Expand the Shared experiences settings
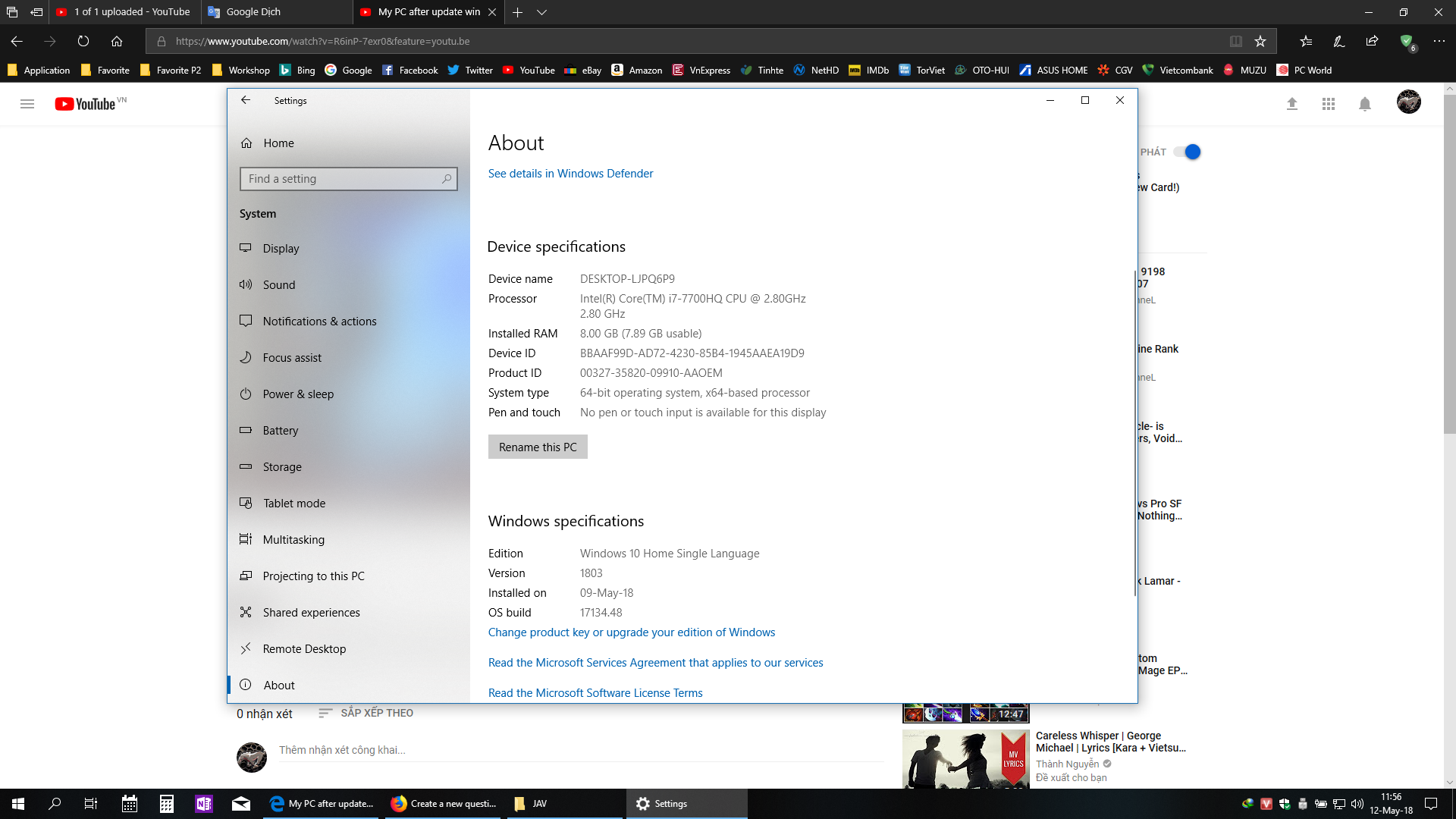 tap(311, 612)
